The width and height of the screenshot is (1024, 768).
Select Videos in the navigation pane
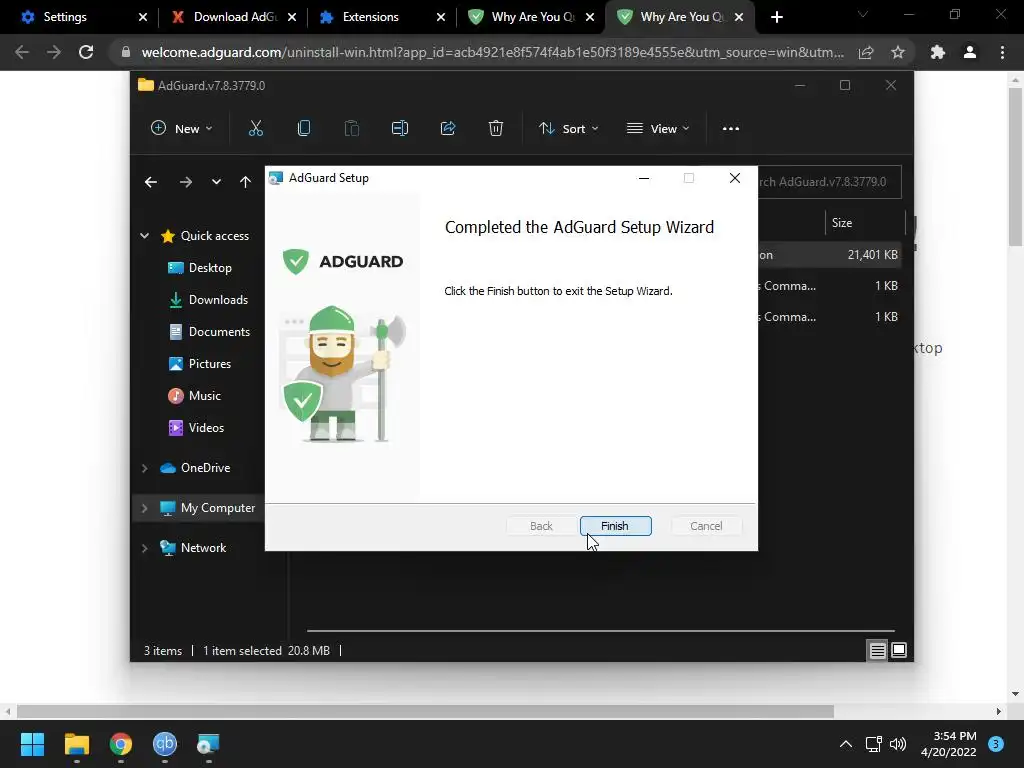tap(196, 428)
